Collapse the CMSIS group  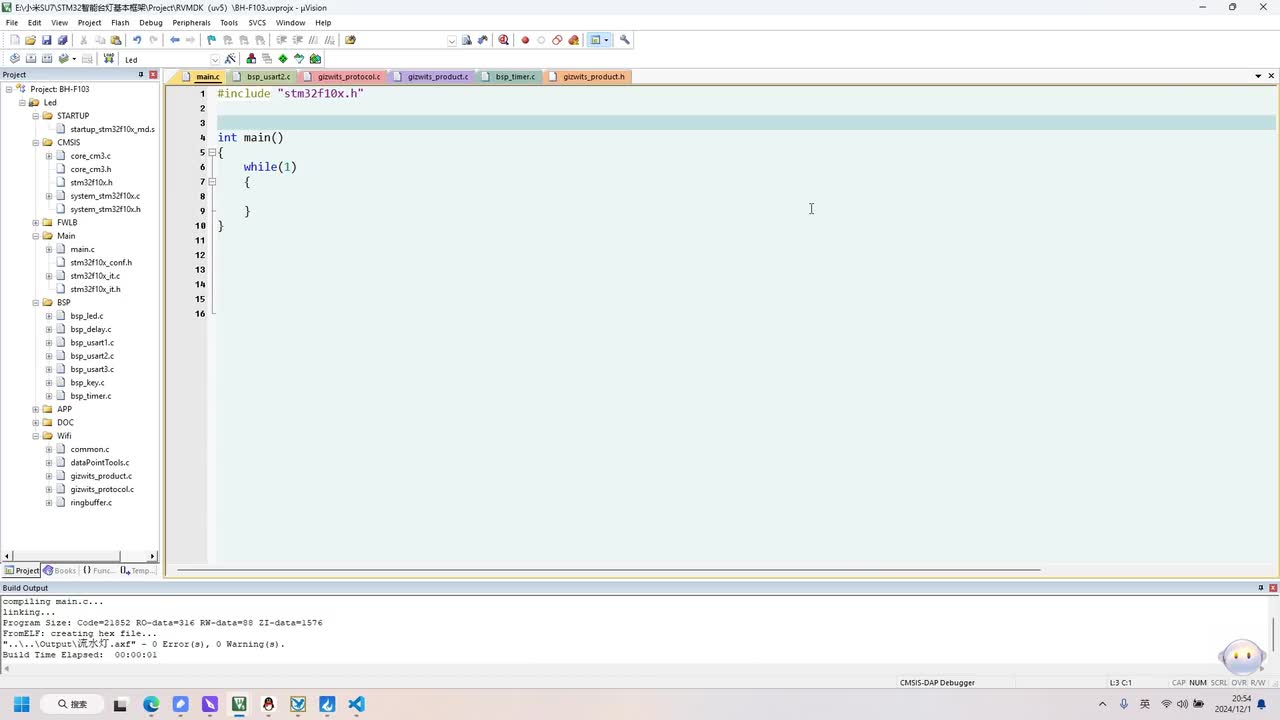click(x=36, y=142)
